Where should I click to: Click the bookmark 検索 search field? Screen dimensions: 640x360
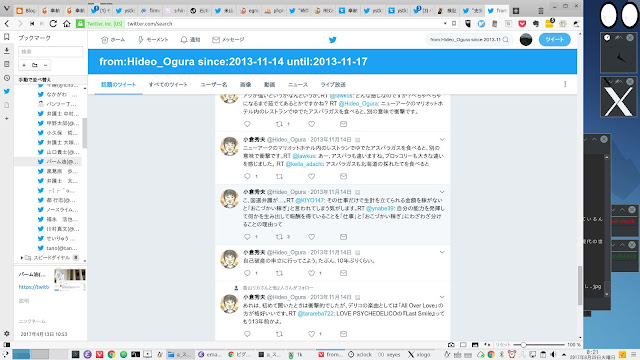coord(51,51)
